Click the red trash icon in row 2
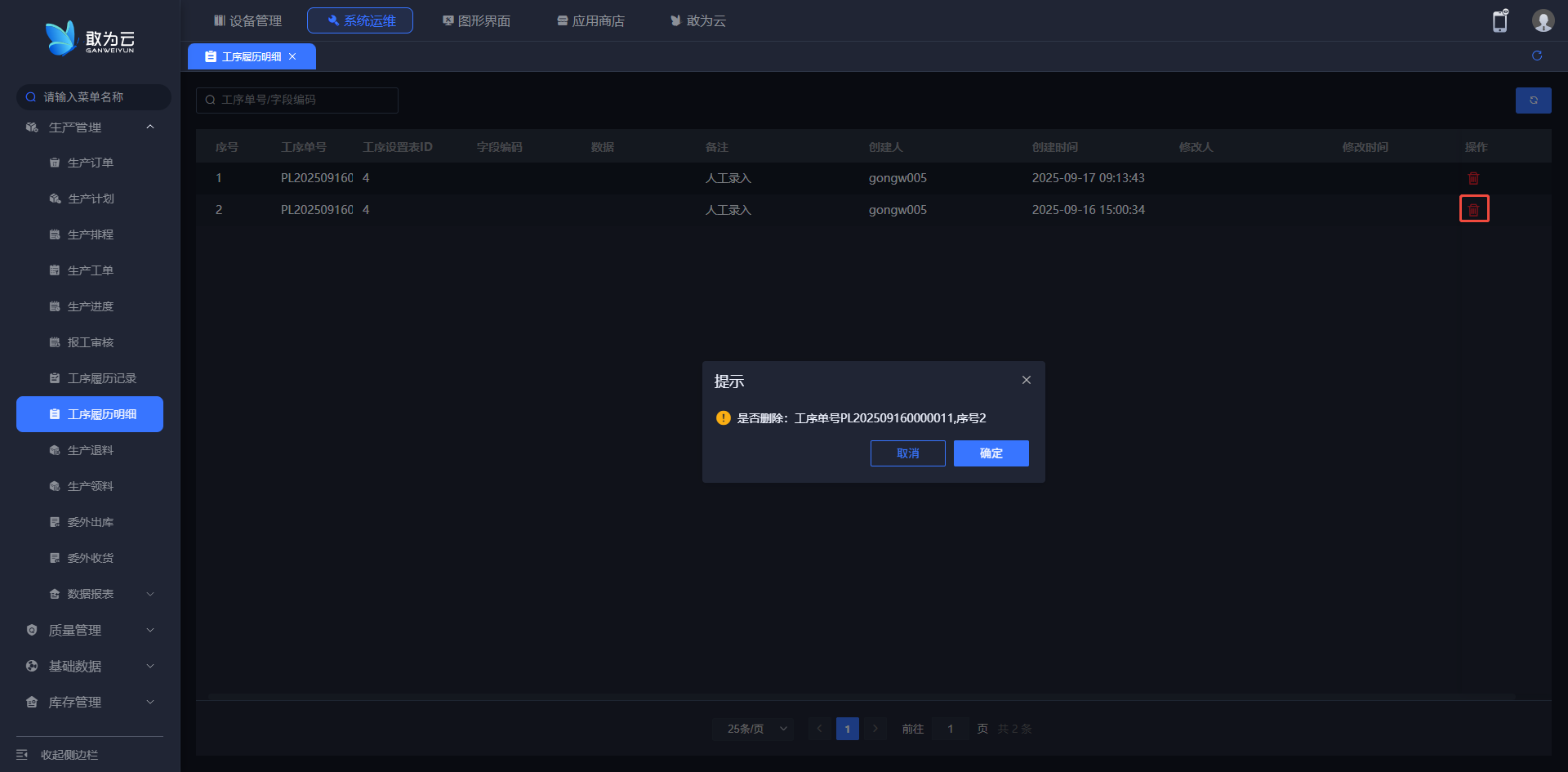The height and width of the screenshot is (772, 1568). (x=1473, y=210)
